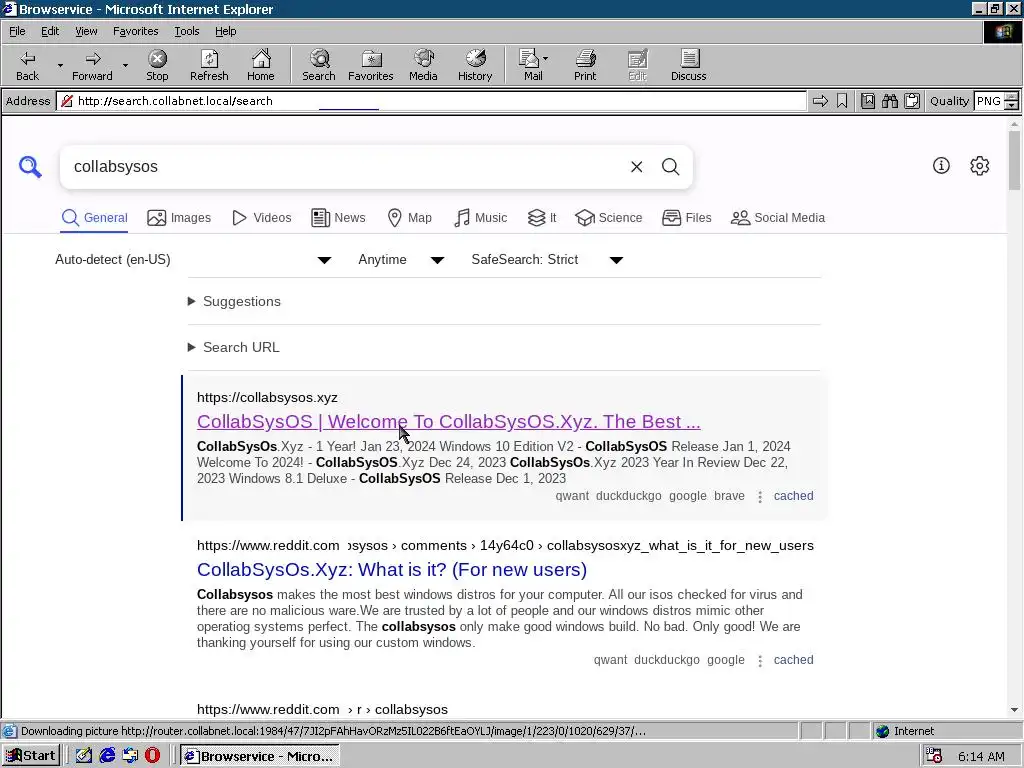
Task: Open search preferences gear icon
Action: pyautogui.click(x=979, y=166)
